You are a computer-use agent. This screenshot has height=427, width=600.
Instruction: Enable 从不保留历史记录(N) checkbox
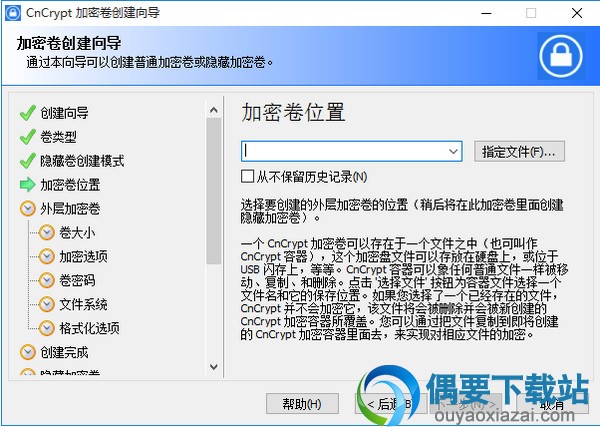coord(247,176)
